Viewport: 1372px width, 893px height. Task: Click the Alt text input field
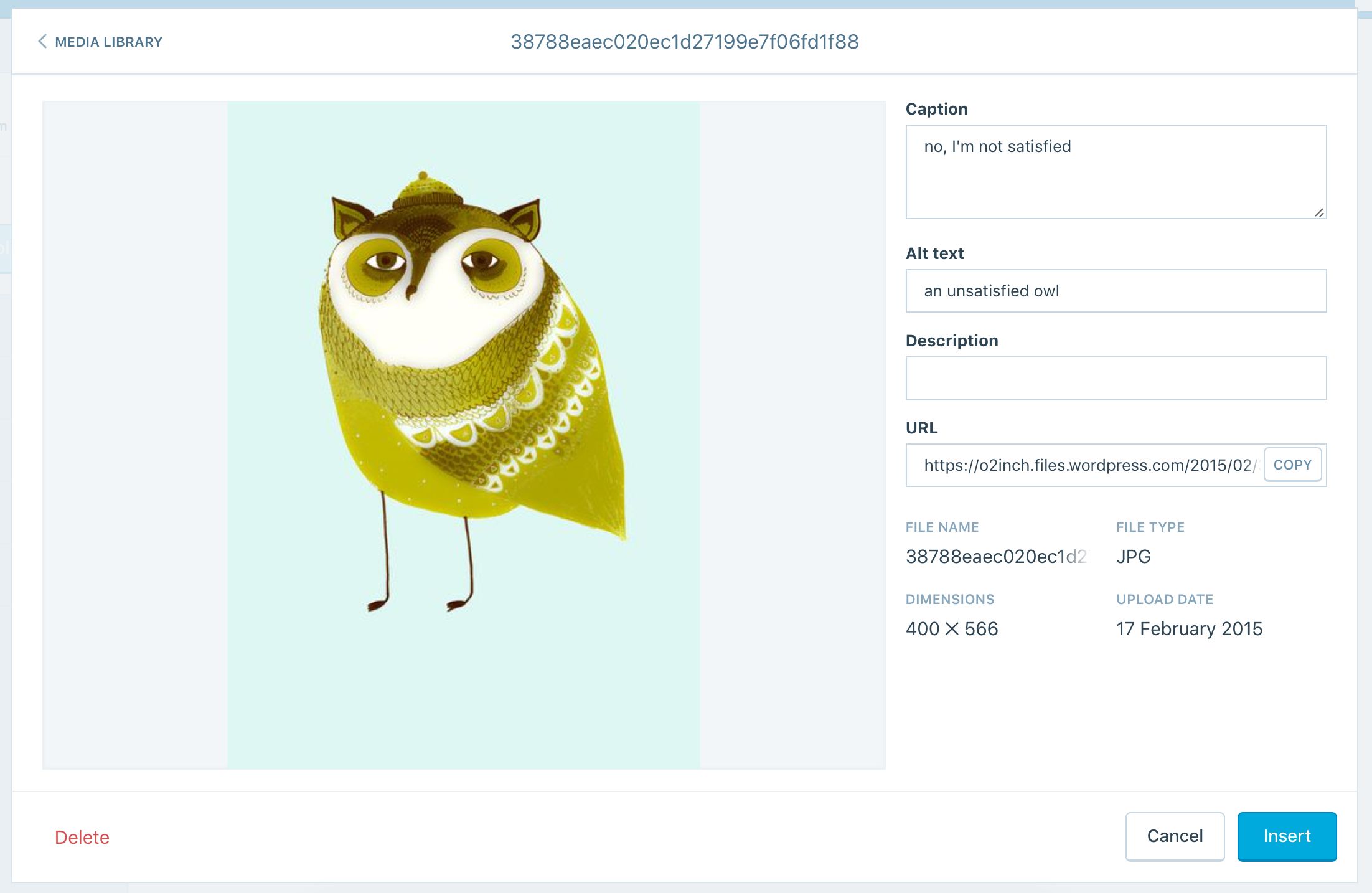[x=1116, y=291]
